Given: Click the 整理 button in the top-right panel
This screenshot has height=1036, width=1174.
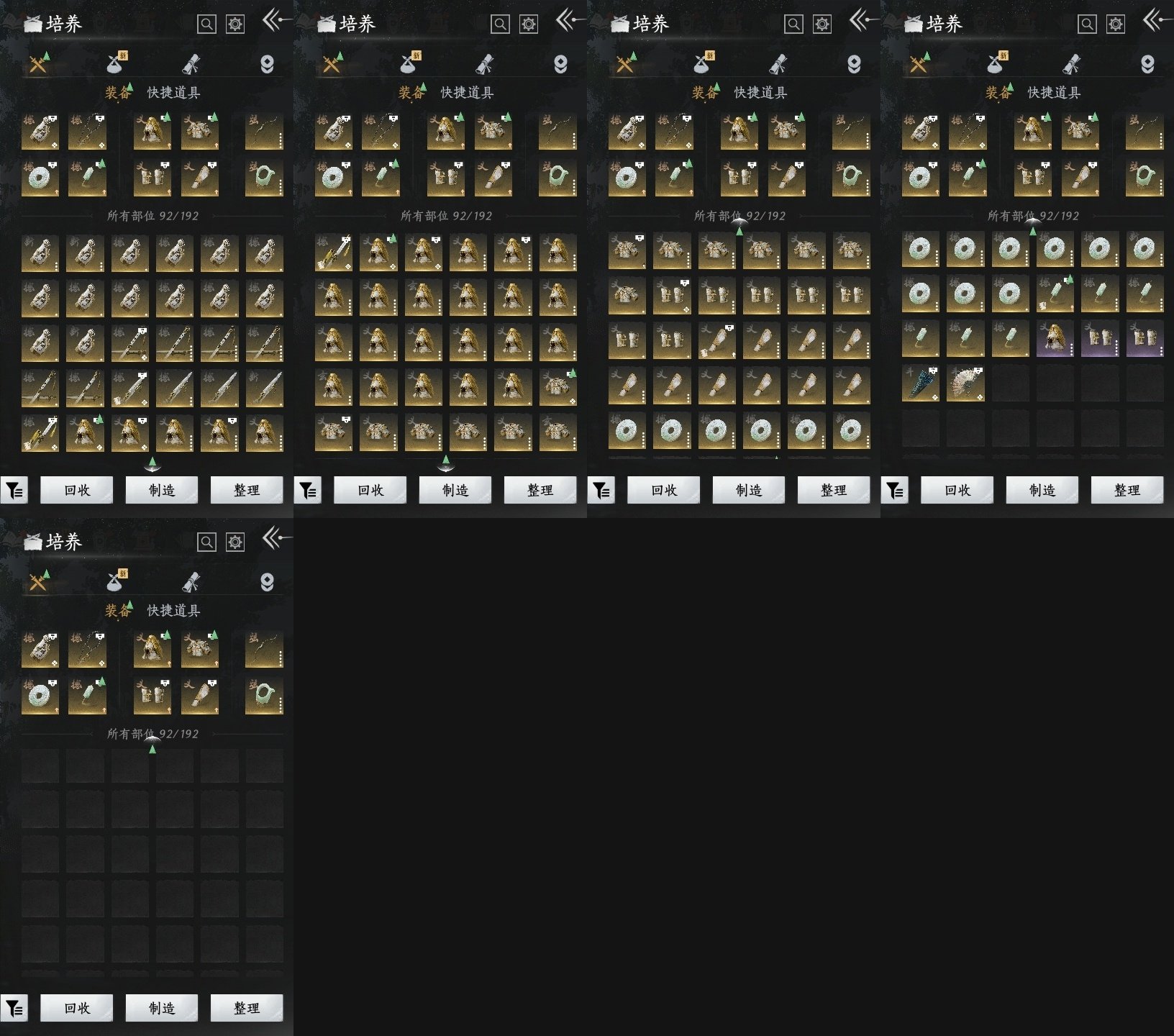Looking at the screenshot, I should (x=1127, y=490).
